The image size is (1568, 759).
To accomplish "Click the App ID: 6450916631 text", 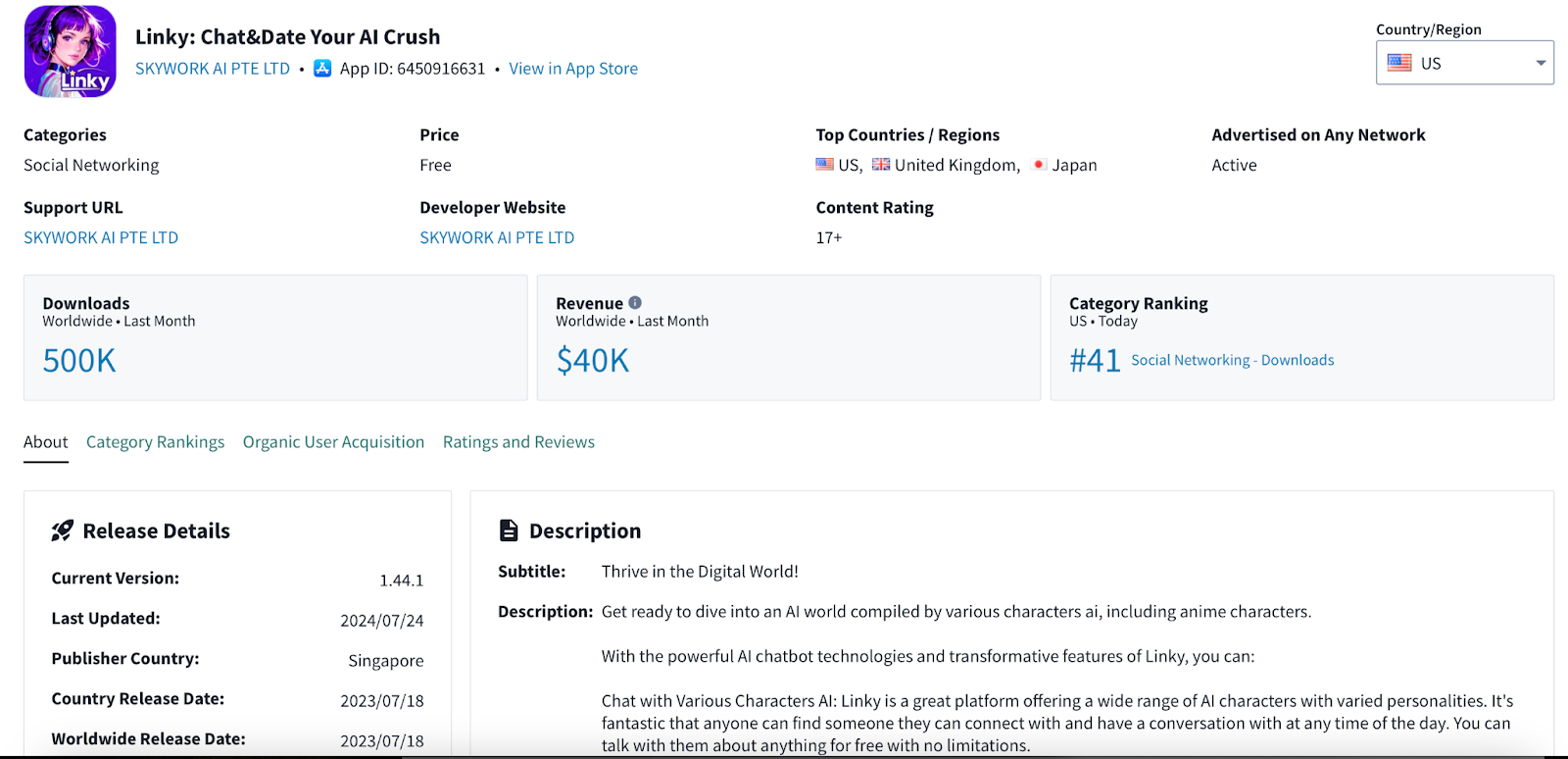I will 413,69.
